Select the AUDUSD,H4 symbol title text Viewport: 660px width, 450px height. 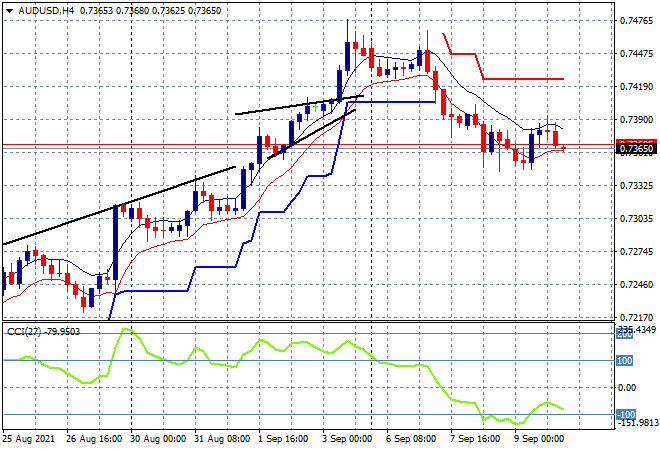pyautogui.click(x=46, y=11)
